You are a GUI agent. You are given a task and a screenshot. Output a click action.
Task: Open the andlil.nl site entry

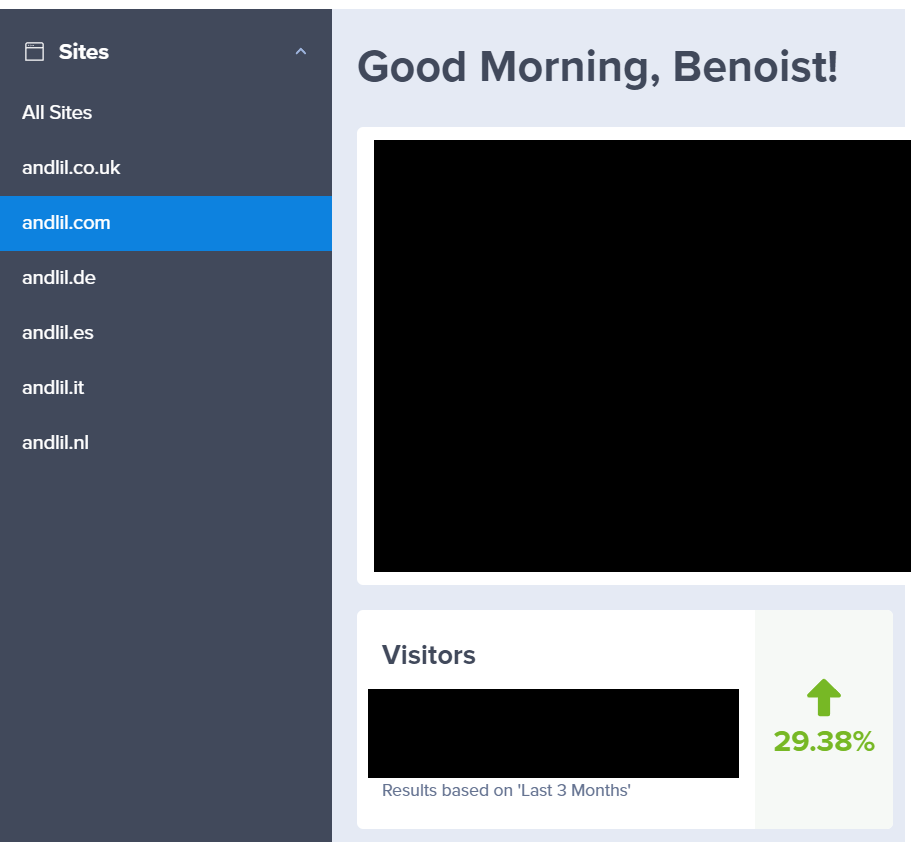55,443
